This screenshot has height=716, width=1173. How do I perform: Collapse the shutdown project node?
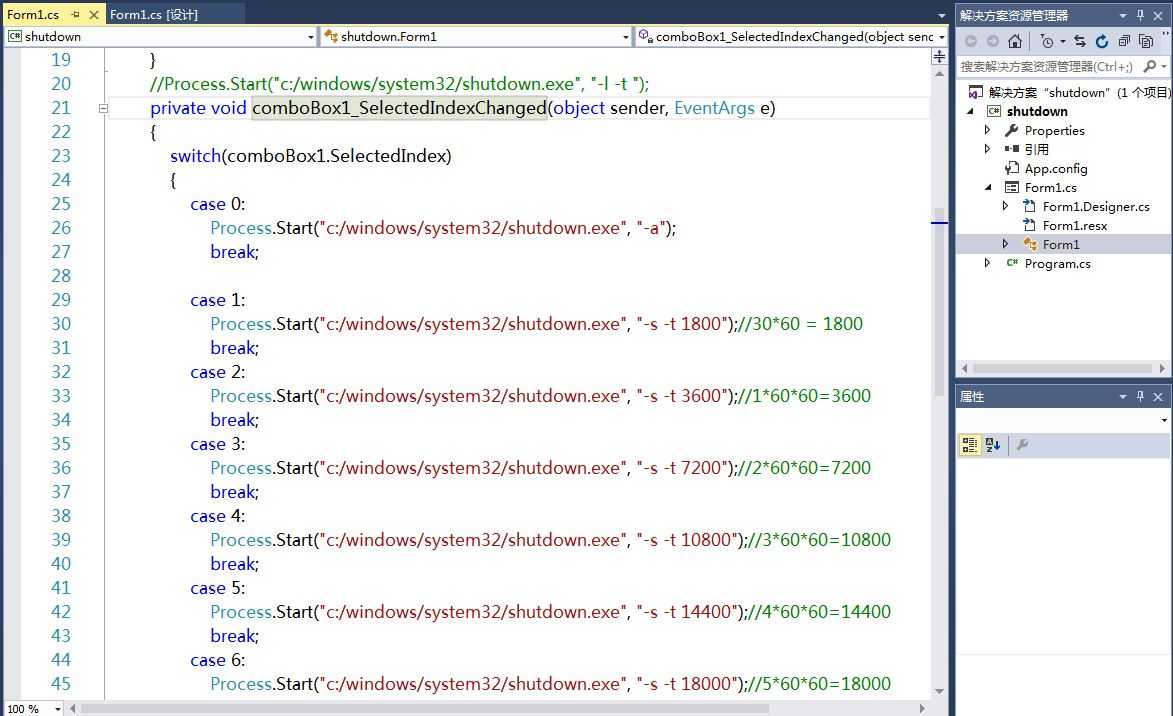[x=971, y=111]
